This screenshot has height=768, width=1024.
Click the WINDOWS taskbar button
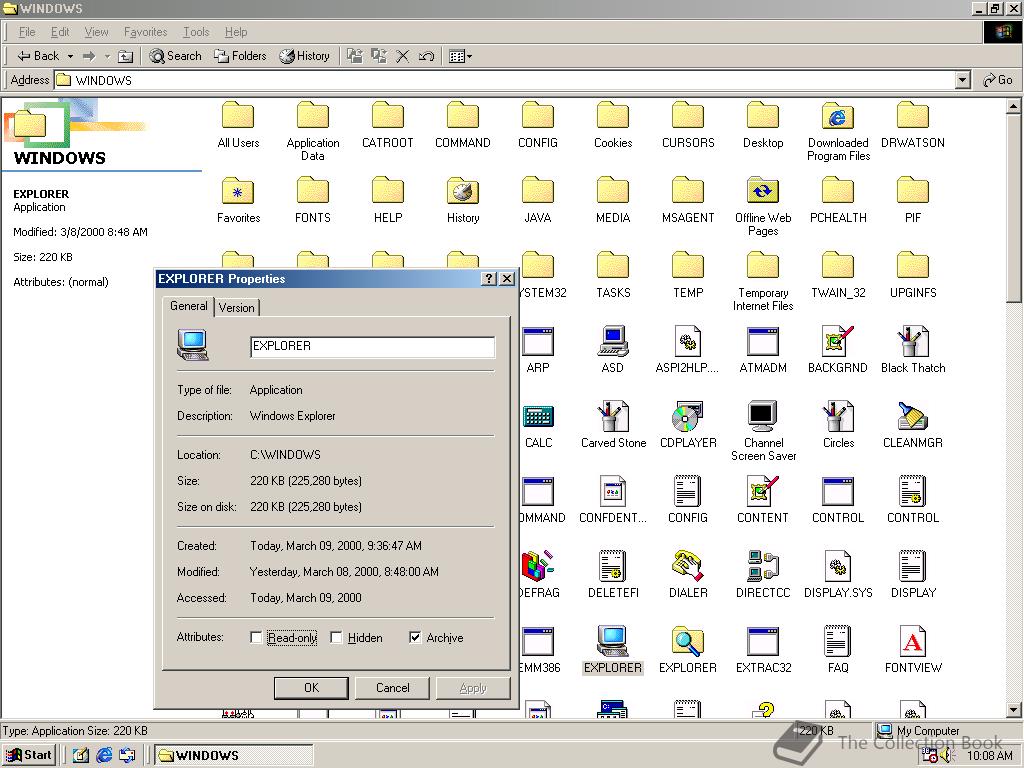coord(234,755)
